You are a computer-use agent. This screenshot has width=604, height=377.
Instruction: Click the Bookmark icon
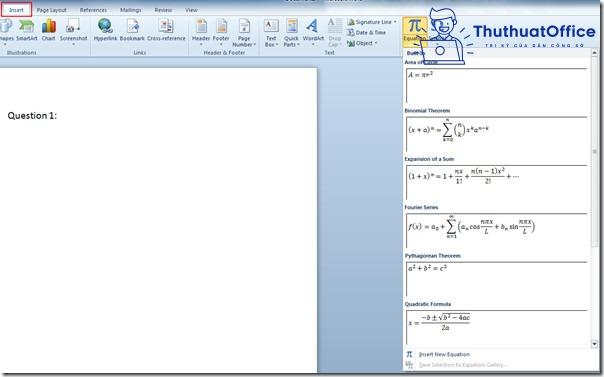[132, 30]
